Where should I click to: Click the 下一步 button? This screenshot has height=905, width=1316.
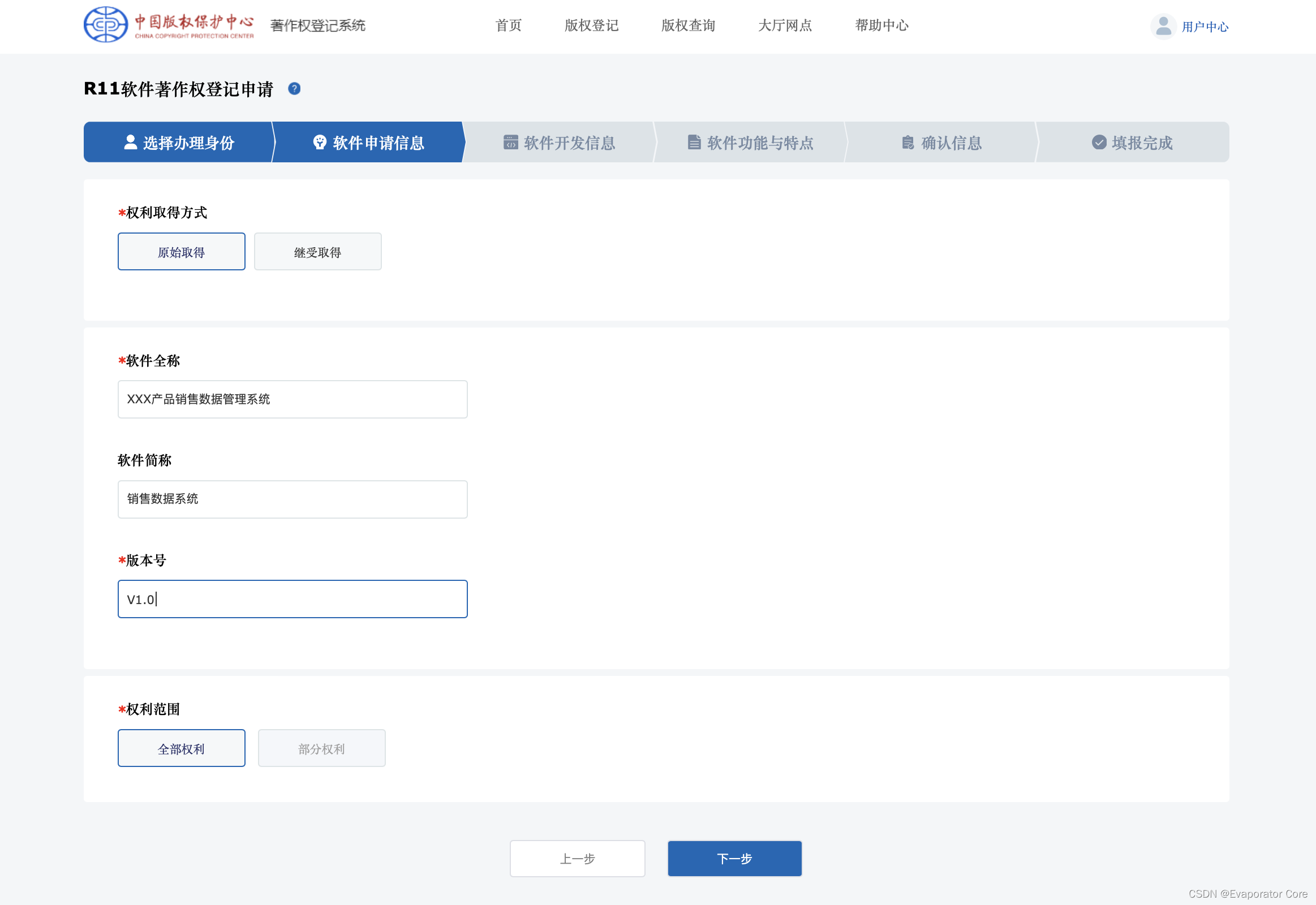734,859
